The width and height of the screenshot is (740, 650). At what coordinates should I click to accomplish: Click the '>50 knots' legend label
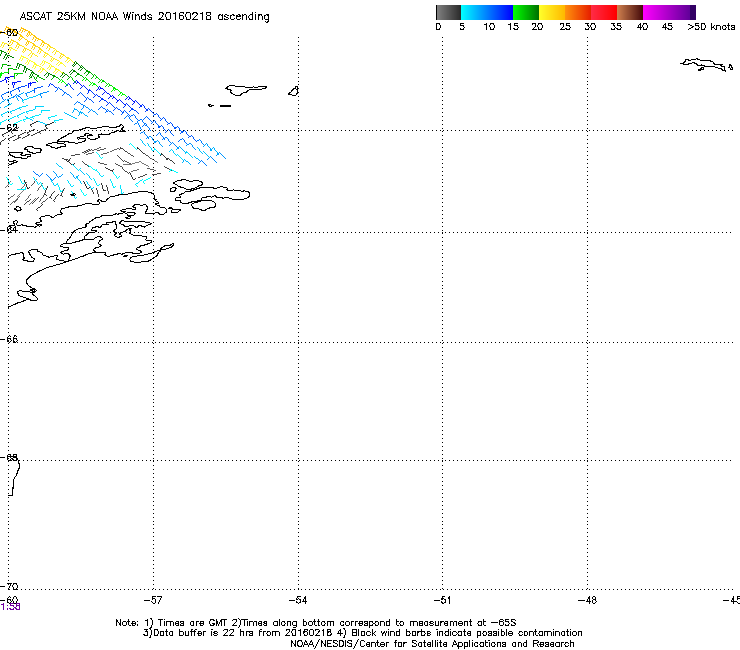coord(711,27)
